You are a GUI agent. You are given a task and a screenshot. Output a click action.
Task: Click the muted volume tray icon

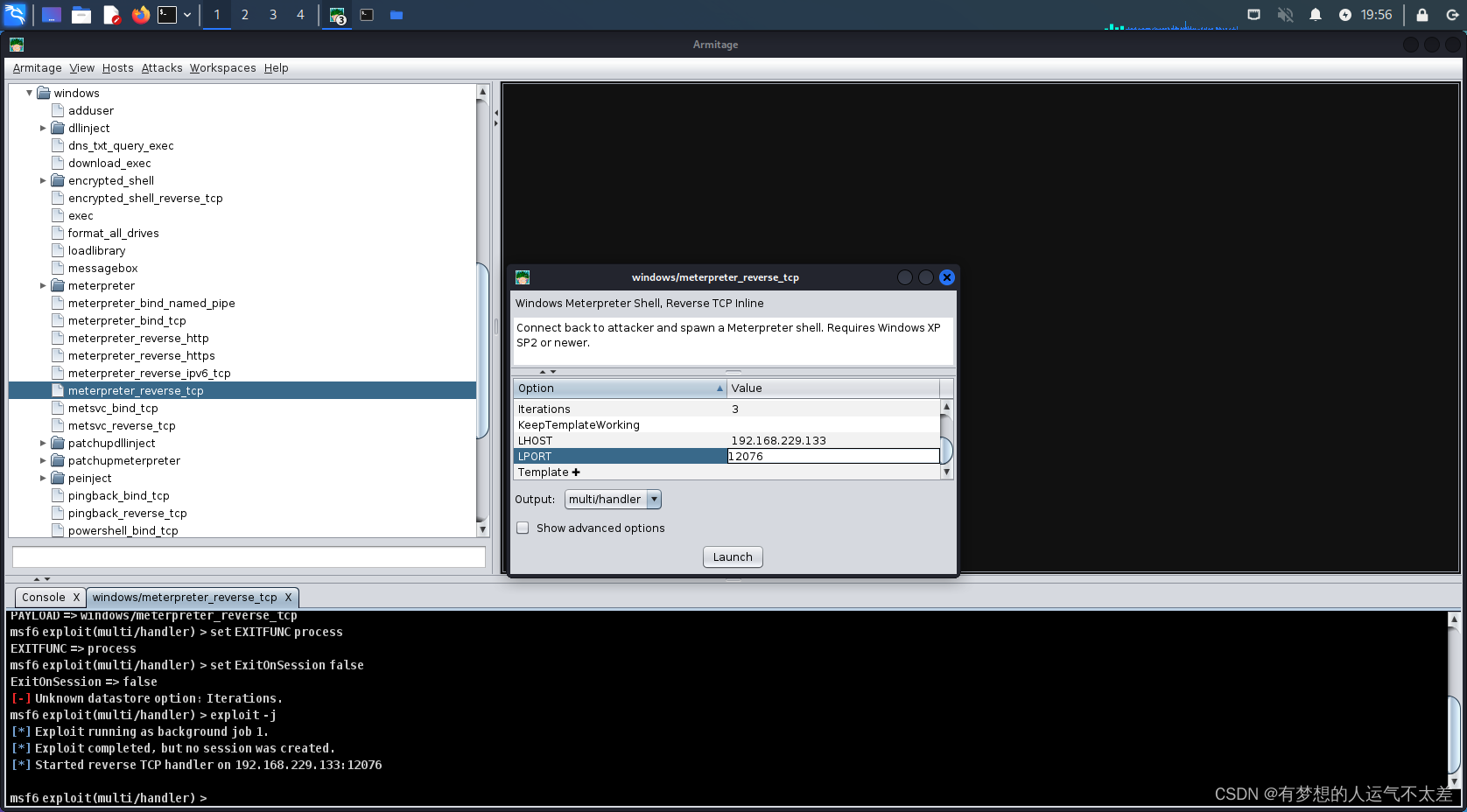click(x=1285, y=15)
